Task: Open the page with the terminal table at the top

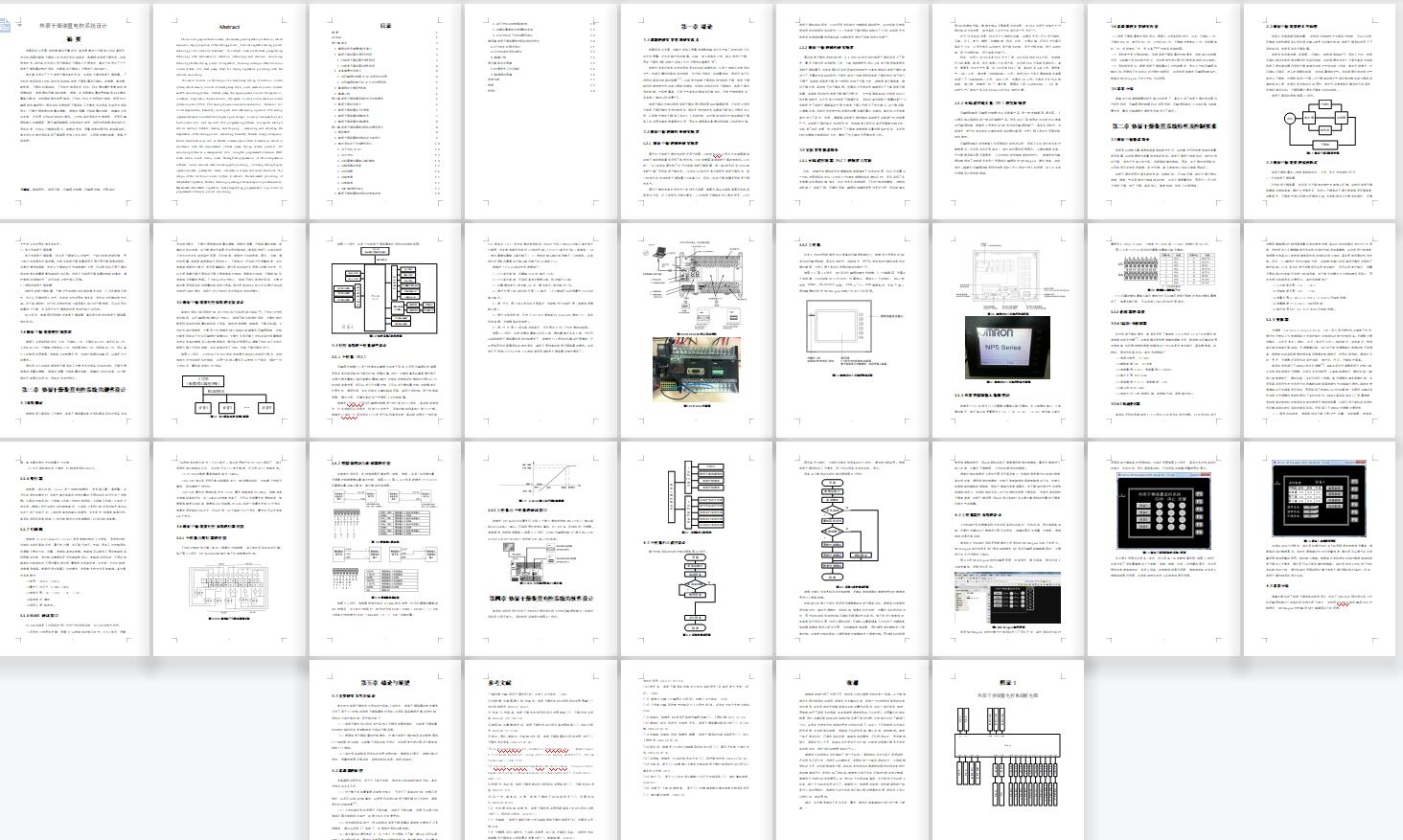Action: pyautogui.click(x=1163, y=329)
